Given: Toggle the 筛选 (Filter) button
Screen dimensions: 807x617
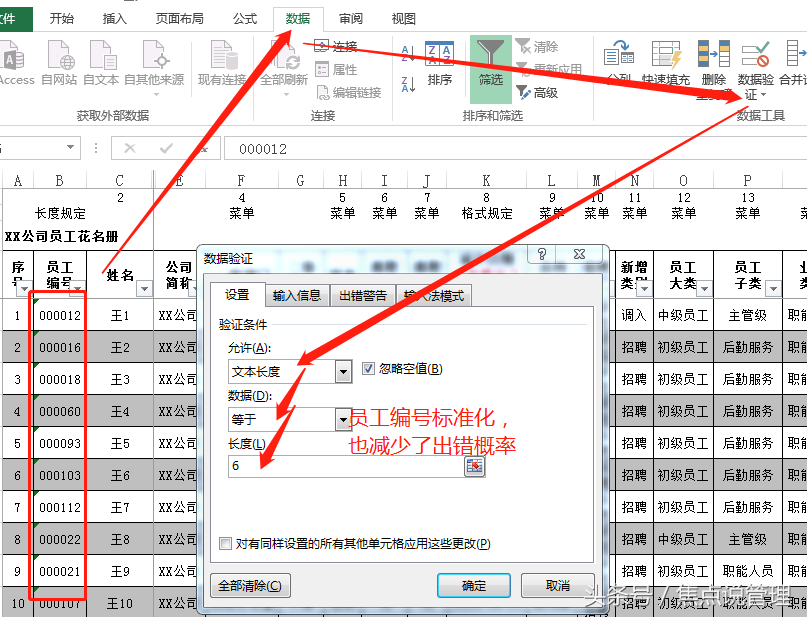Looking at the screenshot, I should point(490,69).
